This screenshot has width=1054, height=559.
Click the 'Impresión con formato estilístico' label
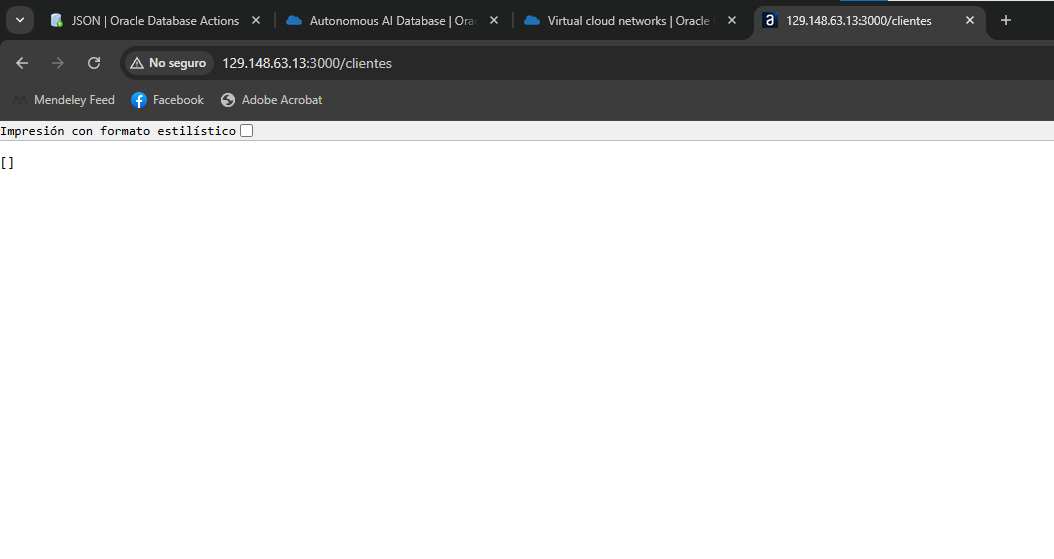coord(118,131)
